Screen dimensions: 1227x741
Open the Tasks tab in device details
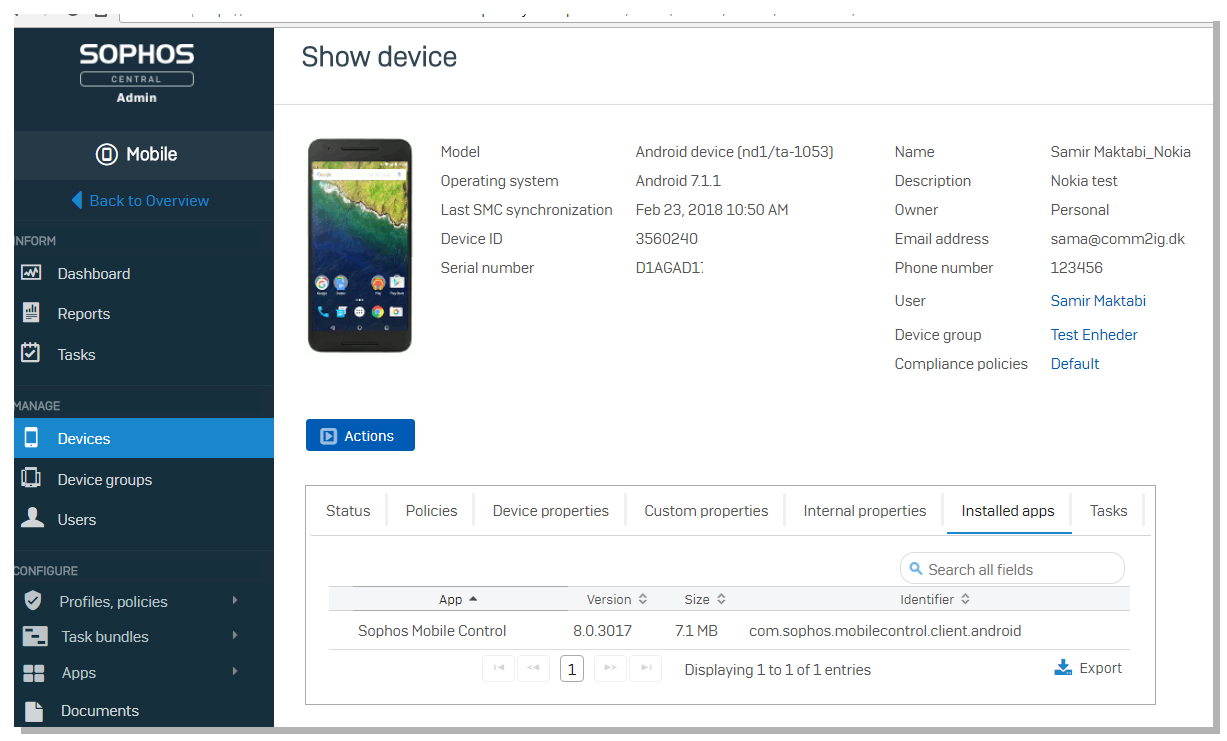tap(1108, 511)
